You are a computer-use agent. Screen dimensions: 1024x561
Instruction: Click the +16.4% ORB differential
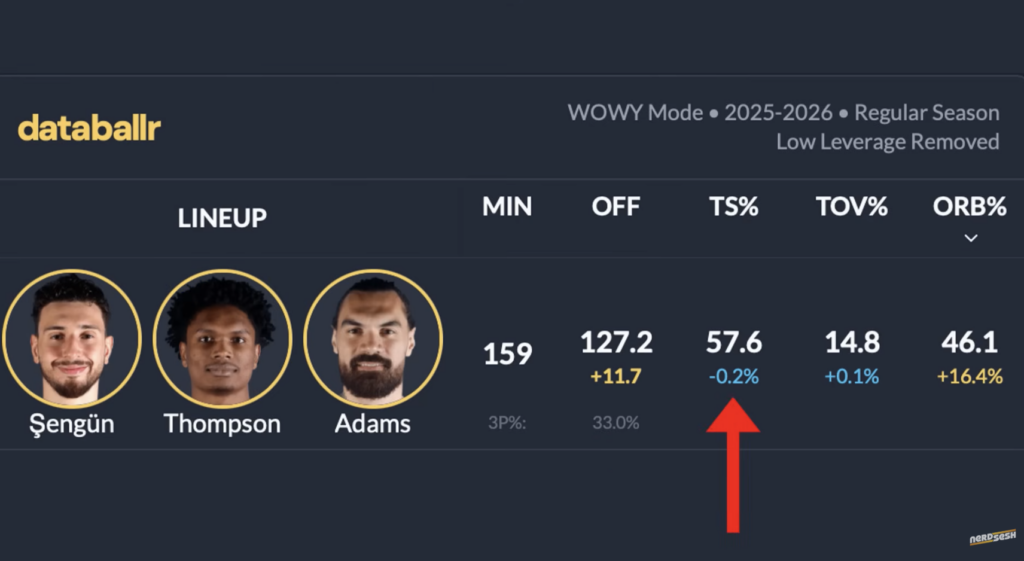coord(969,377)
